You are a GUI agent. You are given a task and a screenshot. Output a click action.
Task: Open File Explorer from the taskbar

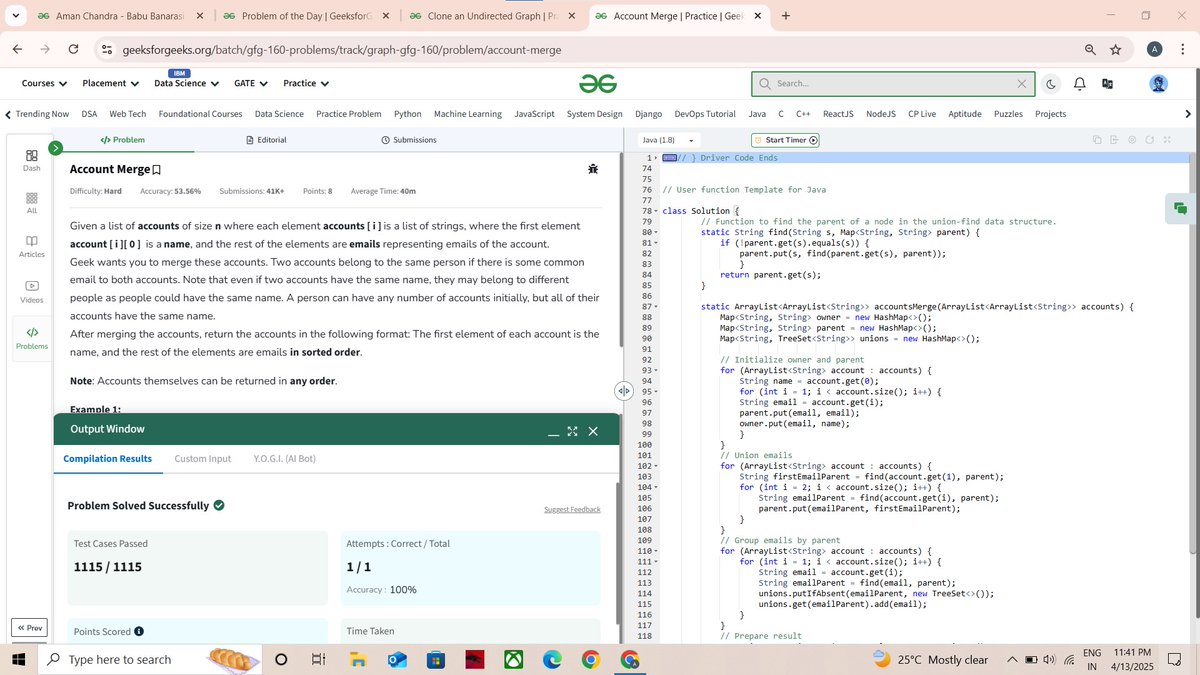[x=358, y=659]
